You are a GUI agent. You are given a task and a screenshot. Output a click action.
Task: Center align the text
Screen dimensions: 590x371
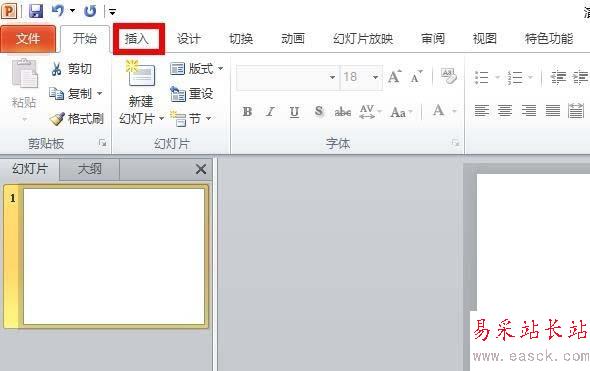[x=505, y=111]
